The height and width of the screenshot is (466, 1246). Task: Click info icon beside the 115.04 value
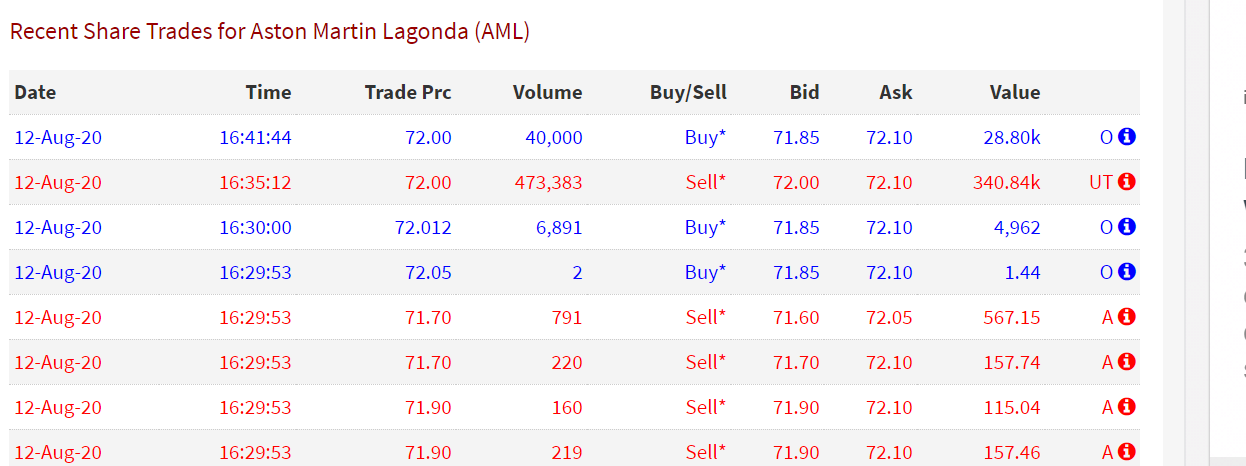pyautogui.click(x=1127, y=407)
